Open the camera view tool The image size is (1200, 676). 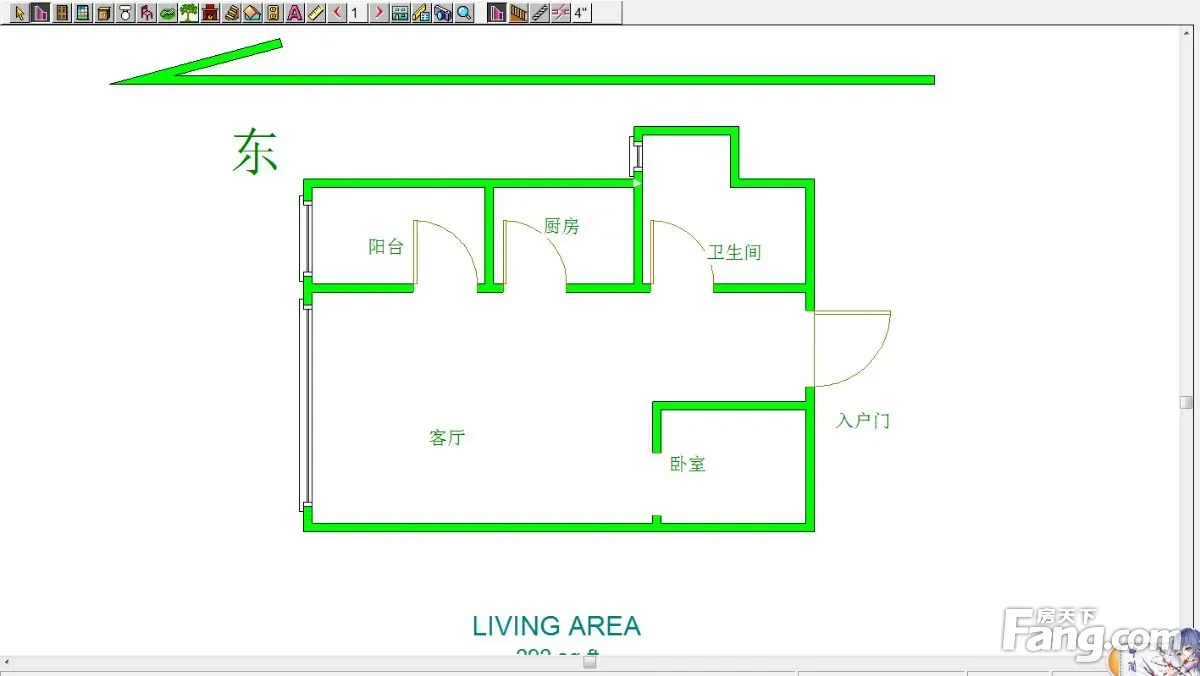pos(443,13)
